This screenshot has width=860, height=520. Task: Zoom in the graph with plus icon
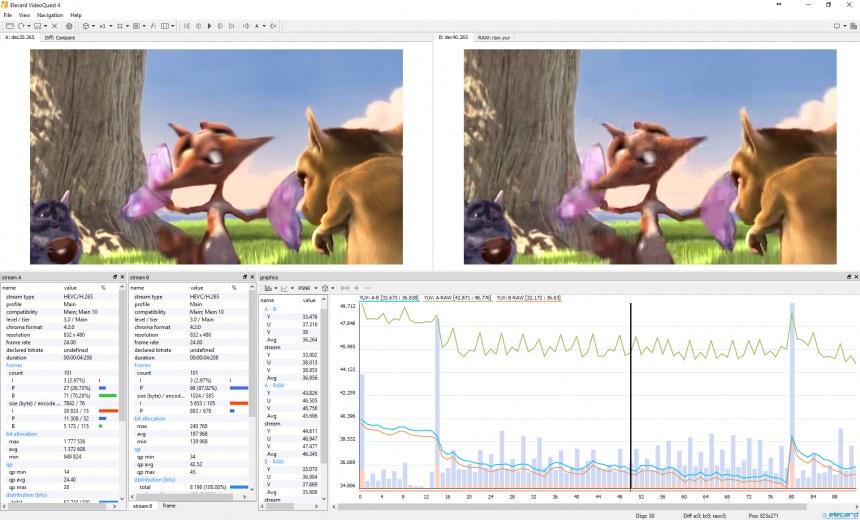355,288
